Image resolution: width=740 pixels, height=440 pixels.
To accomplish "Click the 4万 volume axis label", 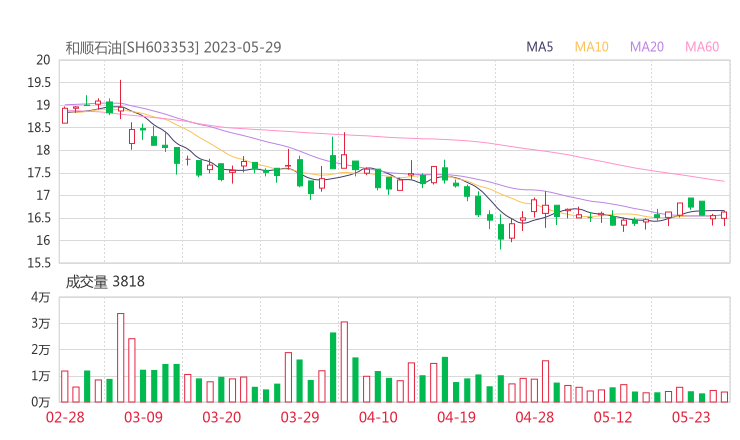I will (x=41, y=297).
